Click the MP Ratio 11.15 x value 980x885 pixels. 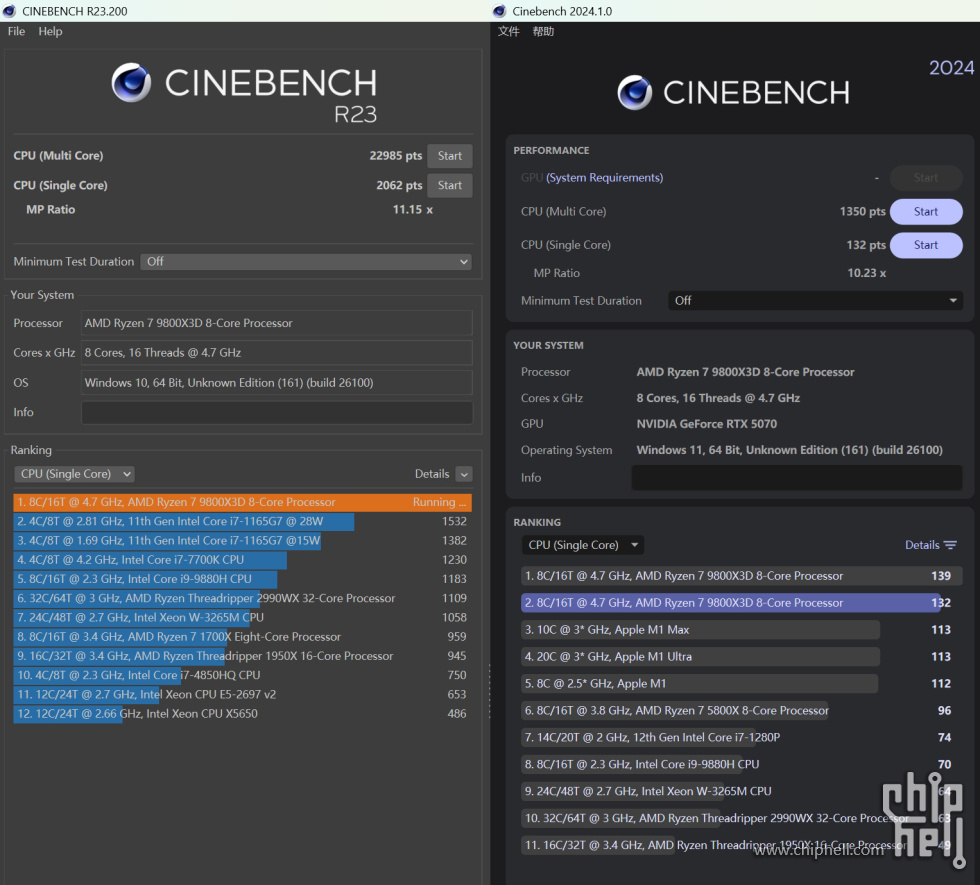[x=412, y=210]
